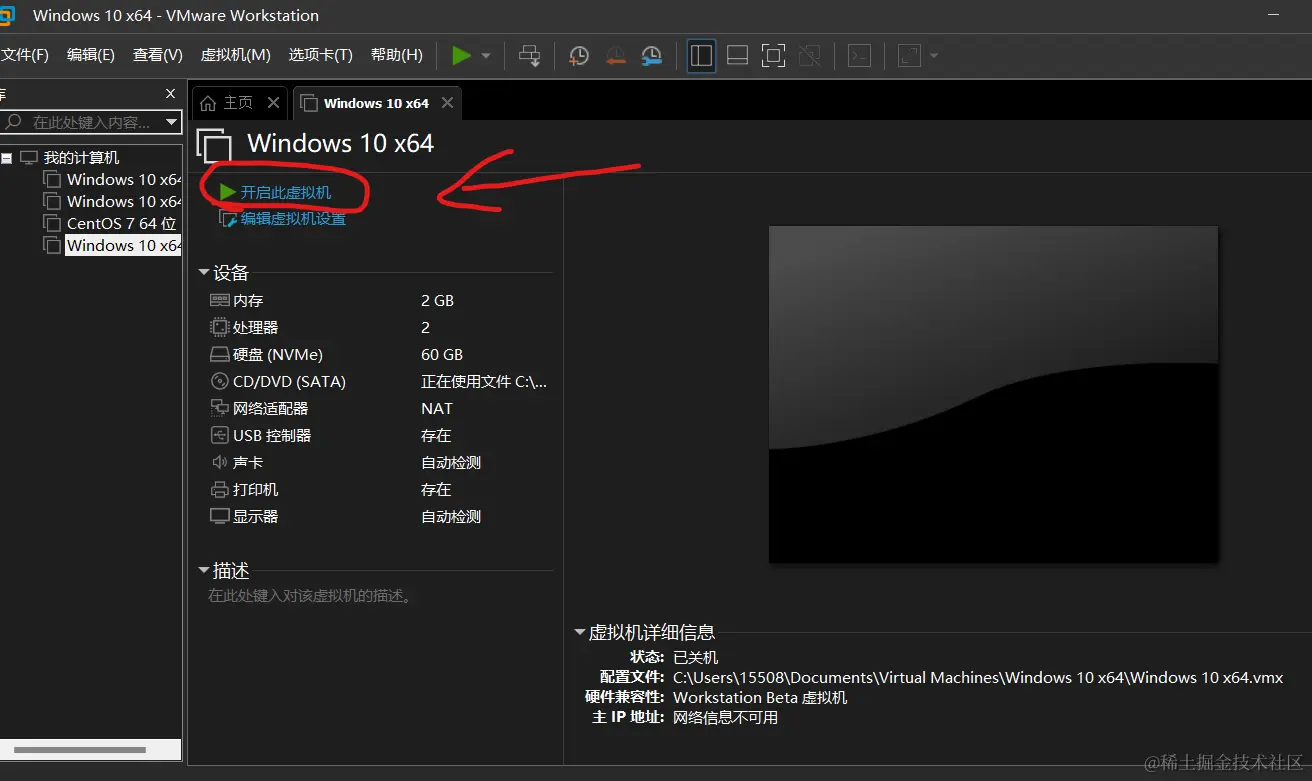This screenshot has width=1312, height=781.
Task: Toggle the thumbnail bar view icon
Action: pos(737,56)
